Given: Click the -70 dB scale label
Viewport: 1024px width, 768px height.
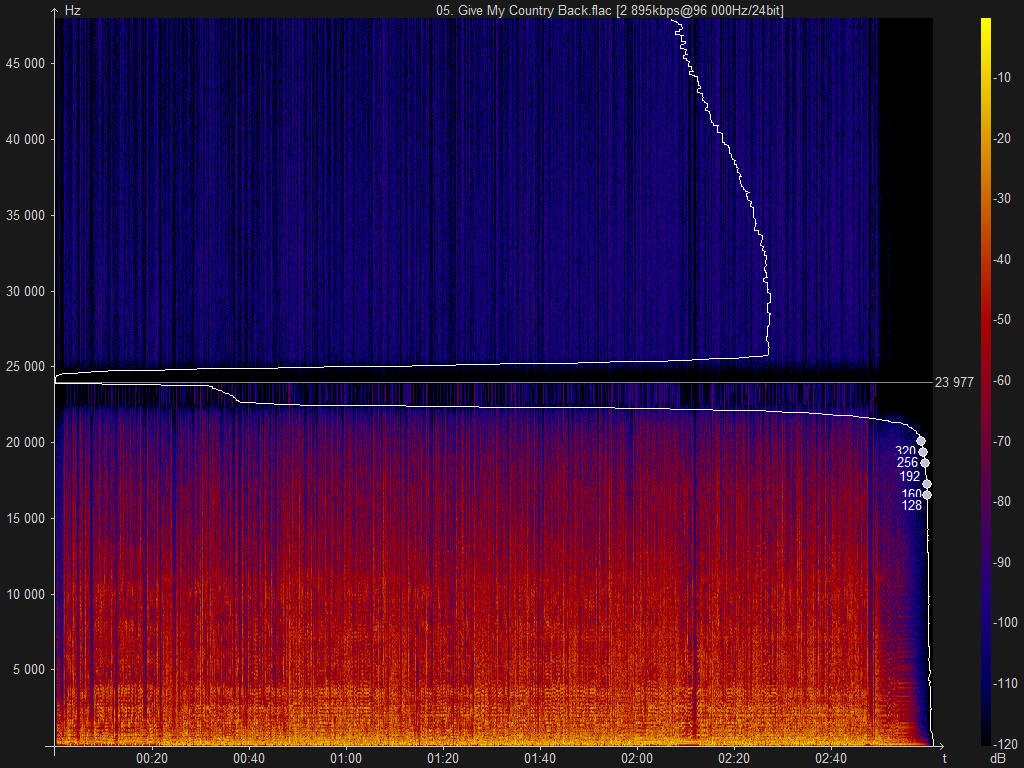Looking at the screenshot, I should point(1002,441).
